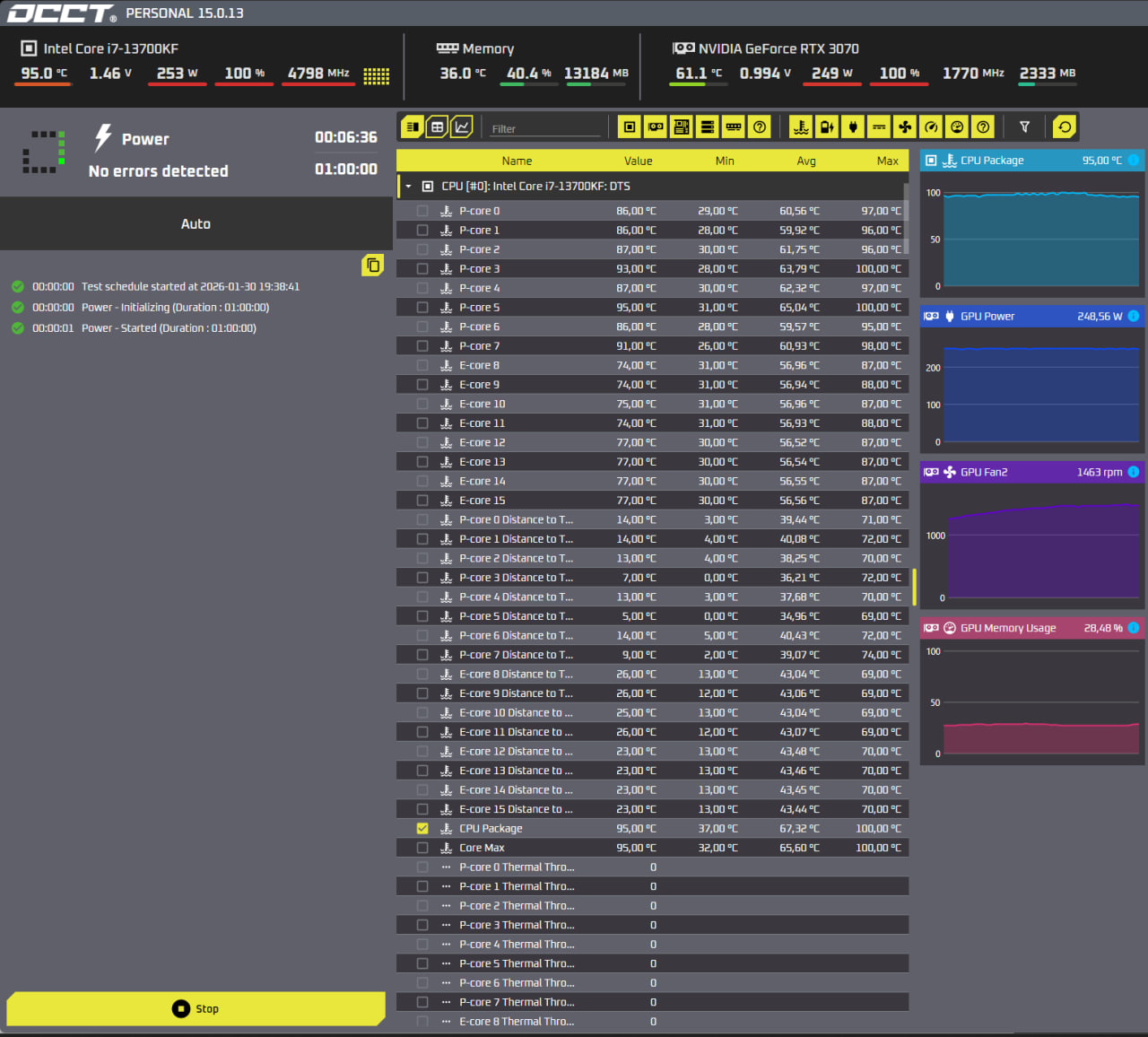Click the power plug sensor filter icon
The height and width of the screenshot is (1037, 1148).
pyautogui.click(x=853, y=127)
